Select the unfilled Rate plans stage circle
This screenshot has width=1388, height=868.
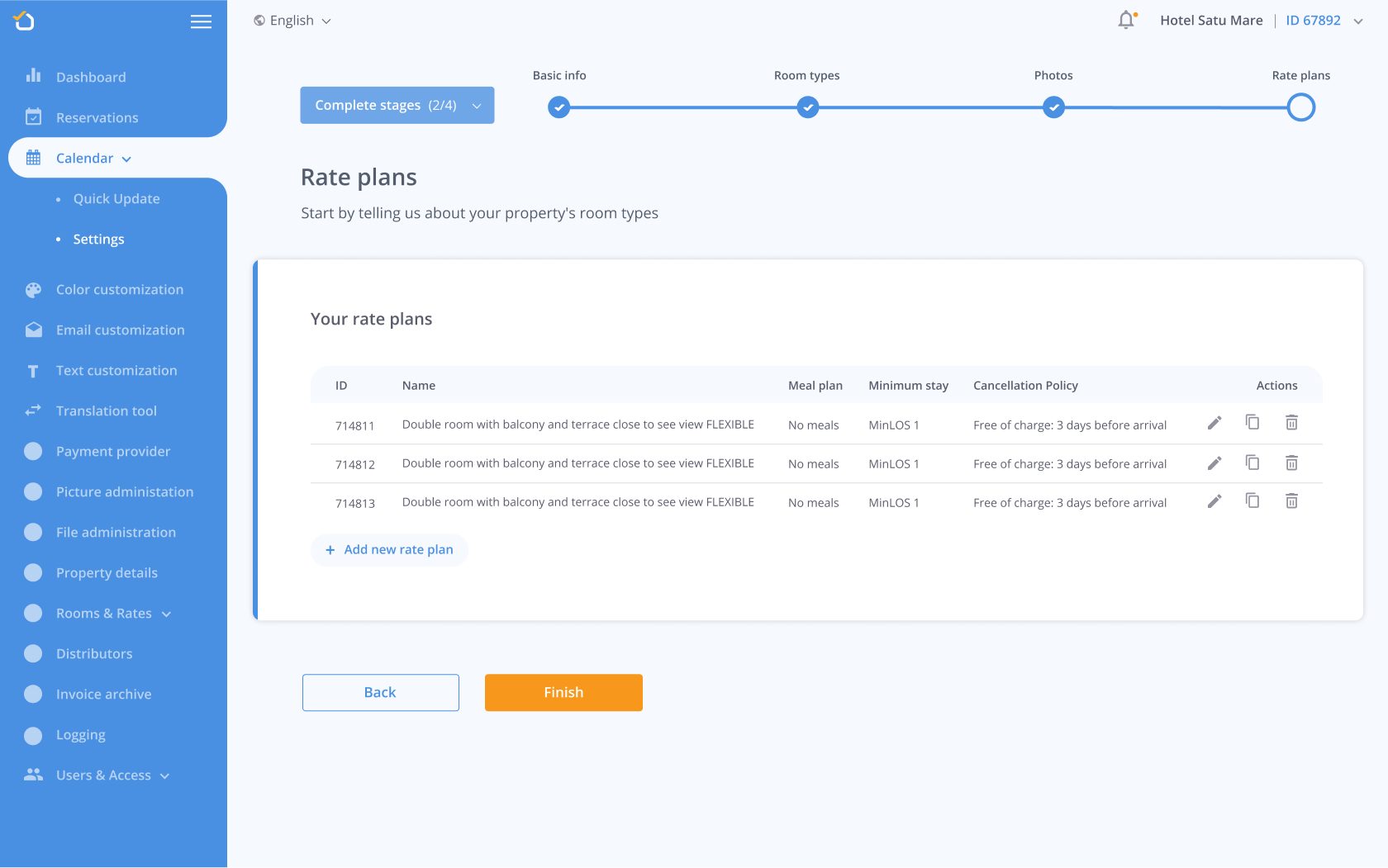pyautogui.click(x=1300, y=107)
